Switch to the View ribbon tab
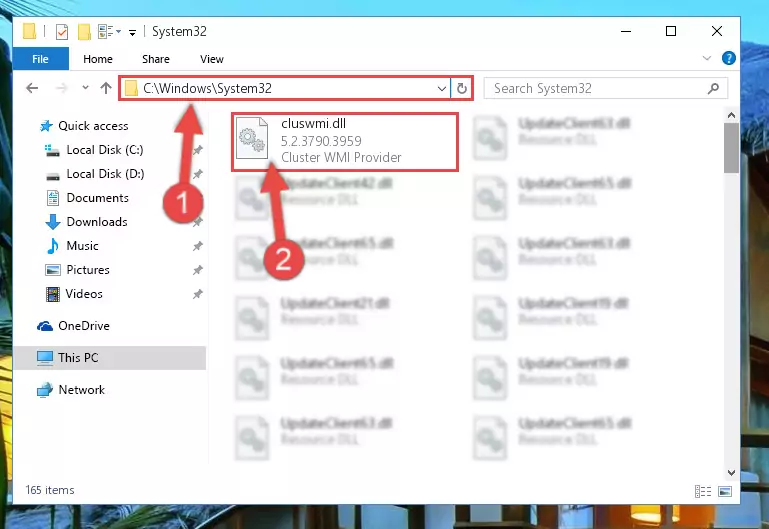 211,59
